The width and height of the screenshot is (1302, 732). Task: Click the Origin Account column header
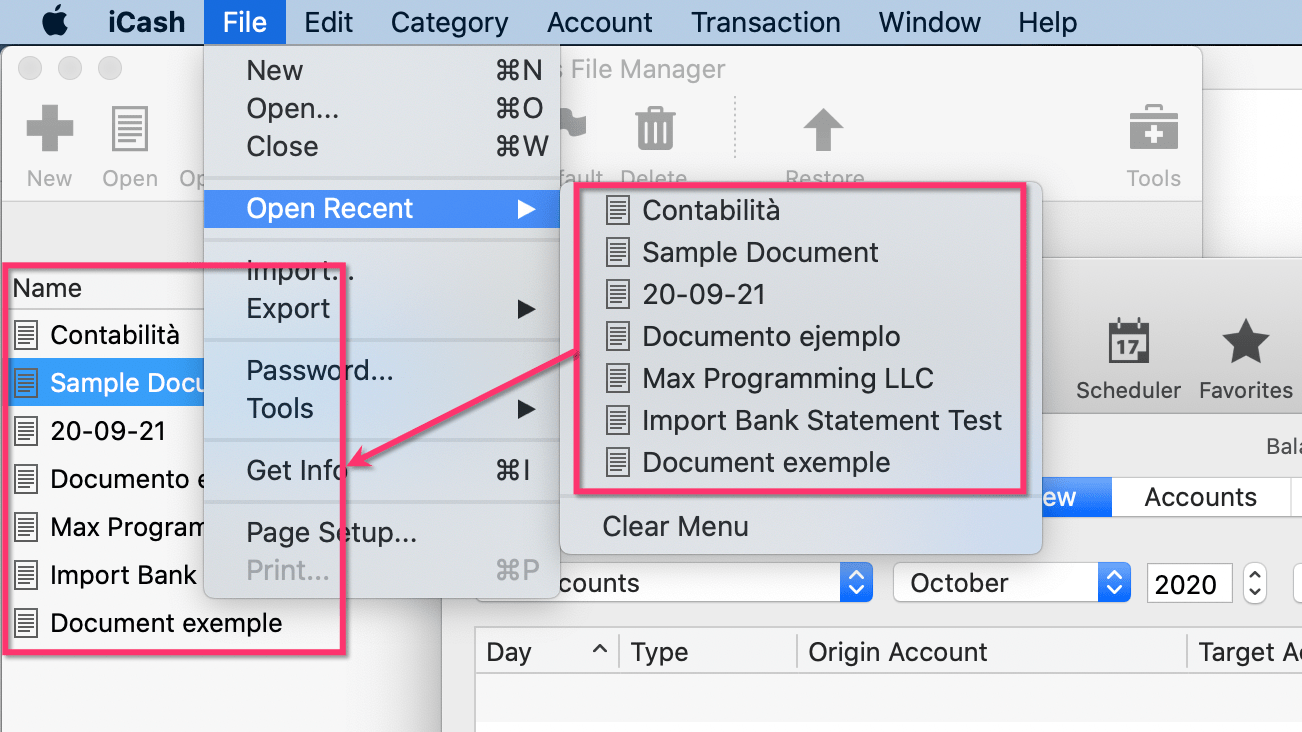coord(992,652)
